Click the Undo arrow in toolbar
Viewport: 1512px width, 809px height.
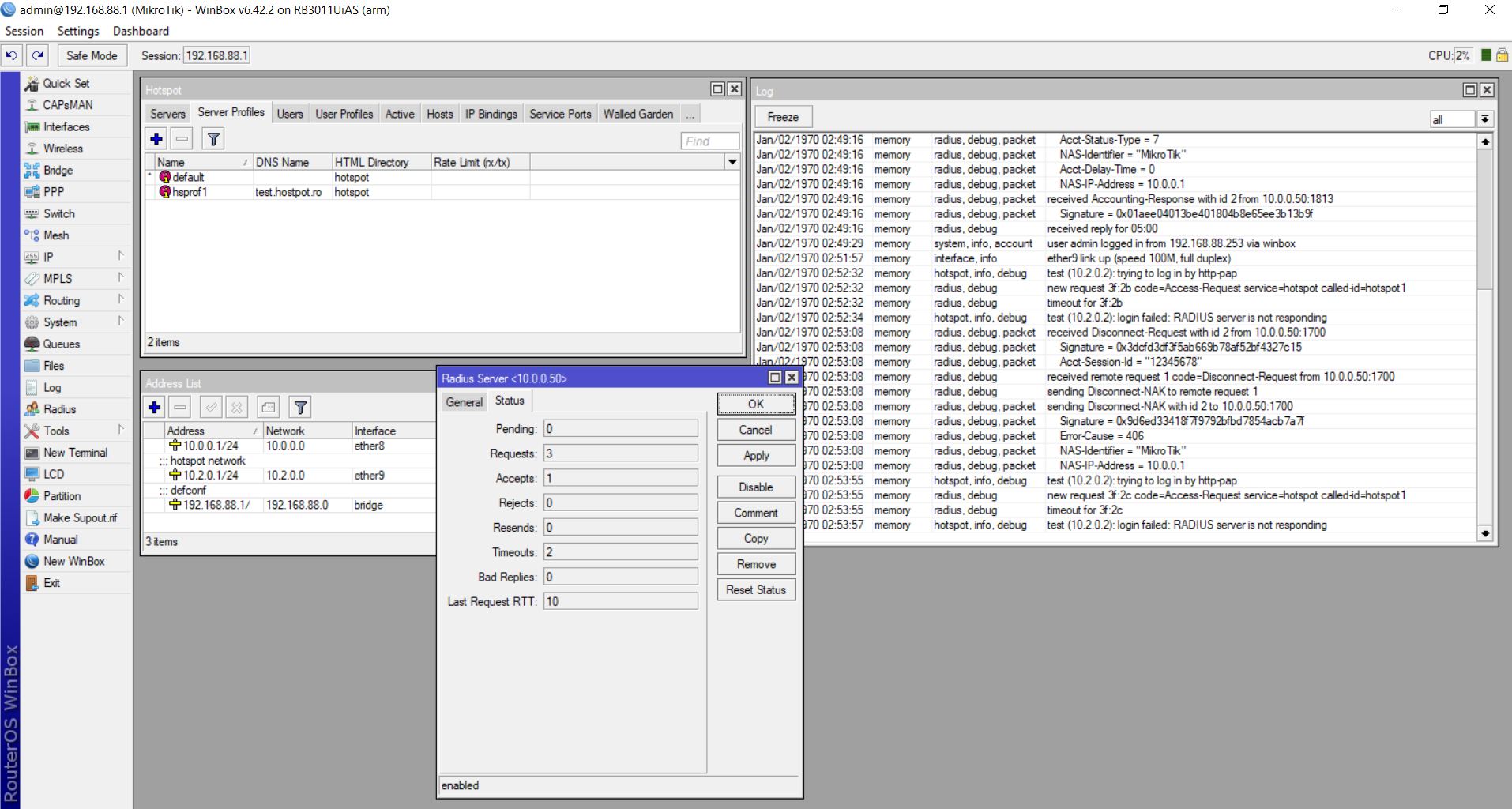click(x=12, y=55)
